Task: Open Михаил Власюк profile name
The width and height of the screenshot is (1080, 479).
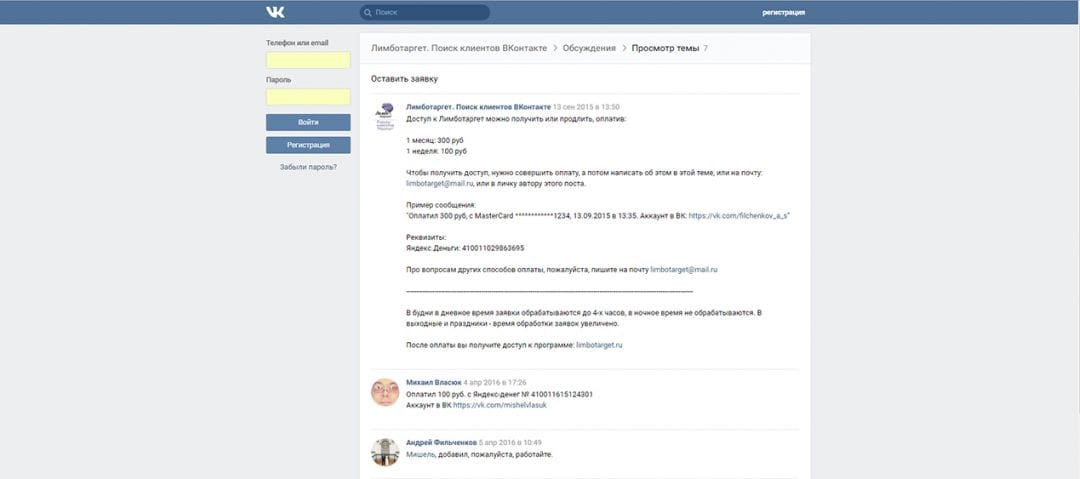Action: 433,382
